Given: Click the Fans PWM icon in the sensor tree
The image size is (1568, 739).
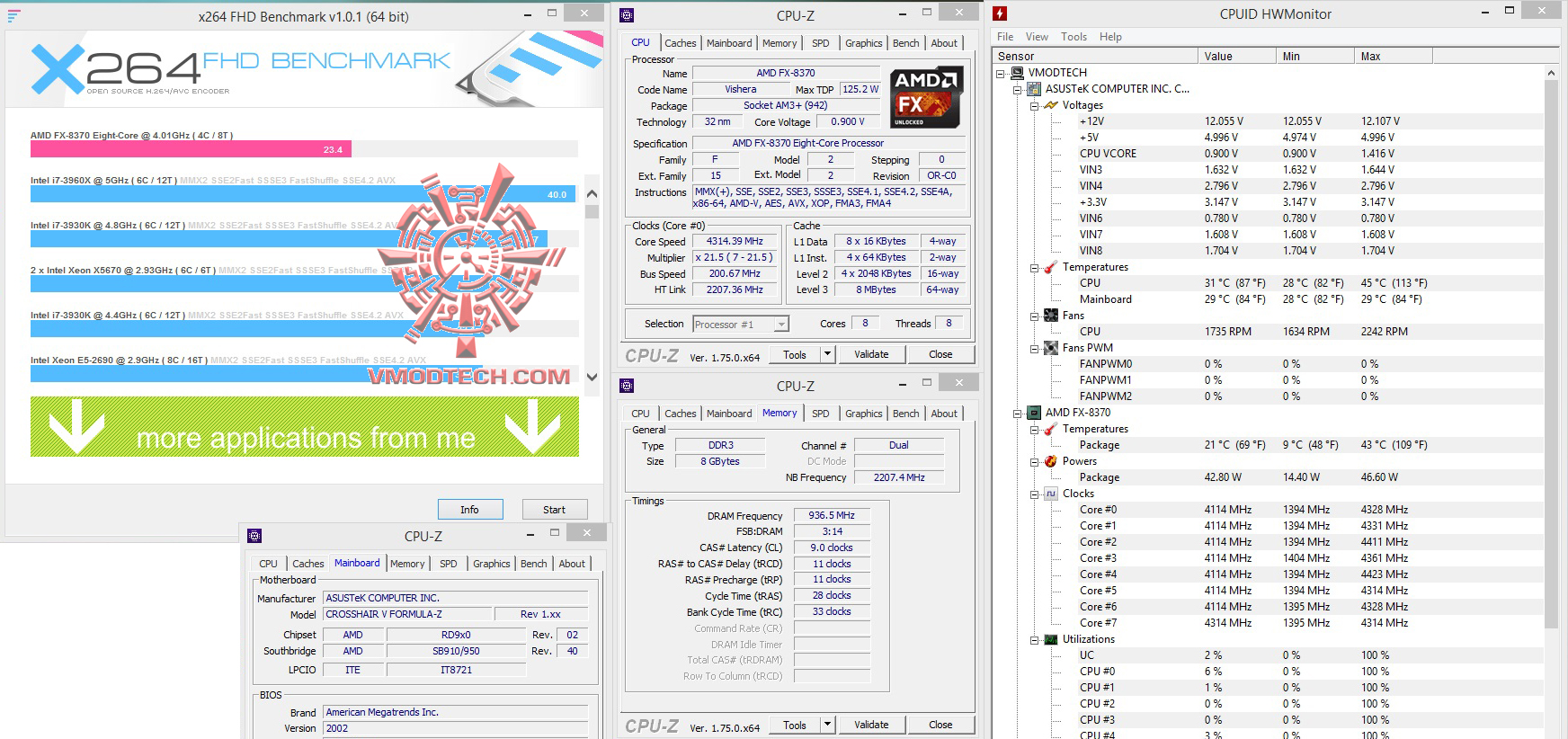Looking at the screenshot, I should pos(1050,348).
